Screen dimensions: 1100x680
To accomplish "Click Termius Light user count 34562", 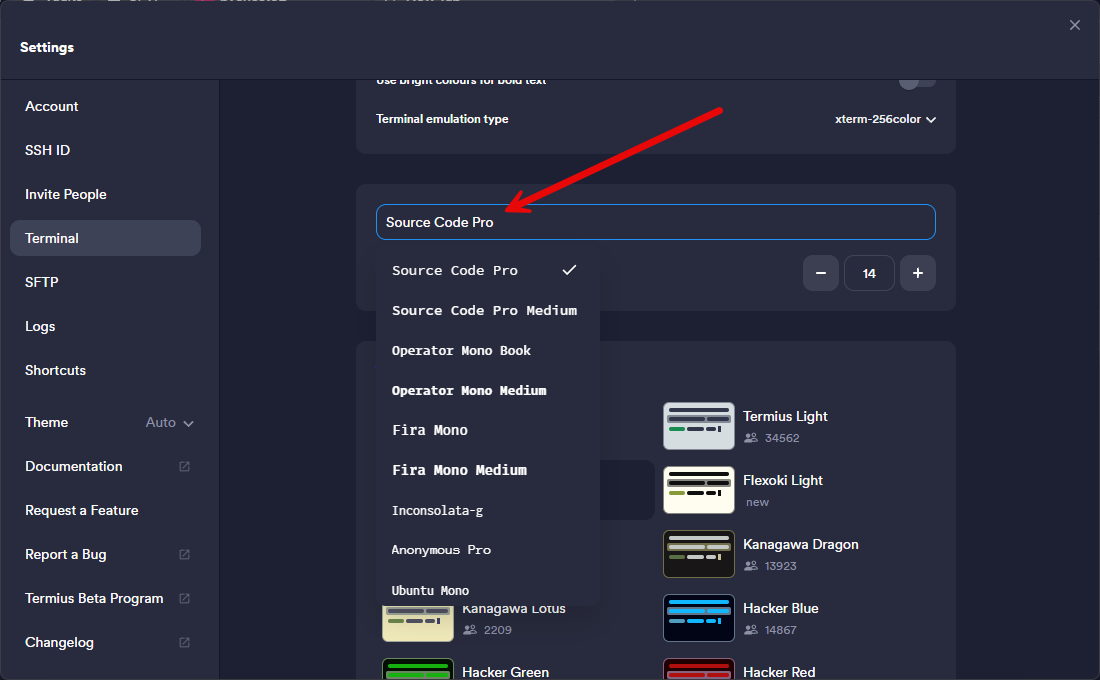I will point(782,438).
